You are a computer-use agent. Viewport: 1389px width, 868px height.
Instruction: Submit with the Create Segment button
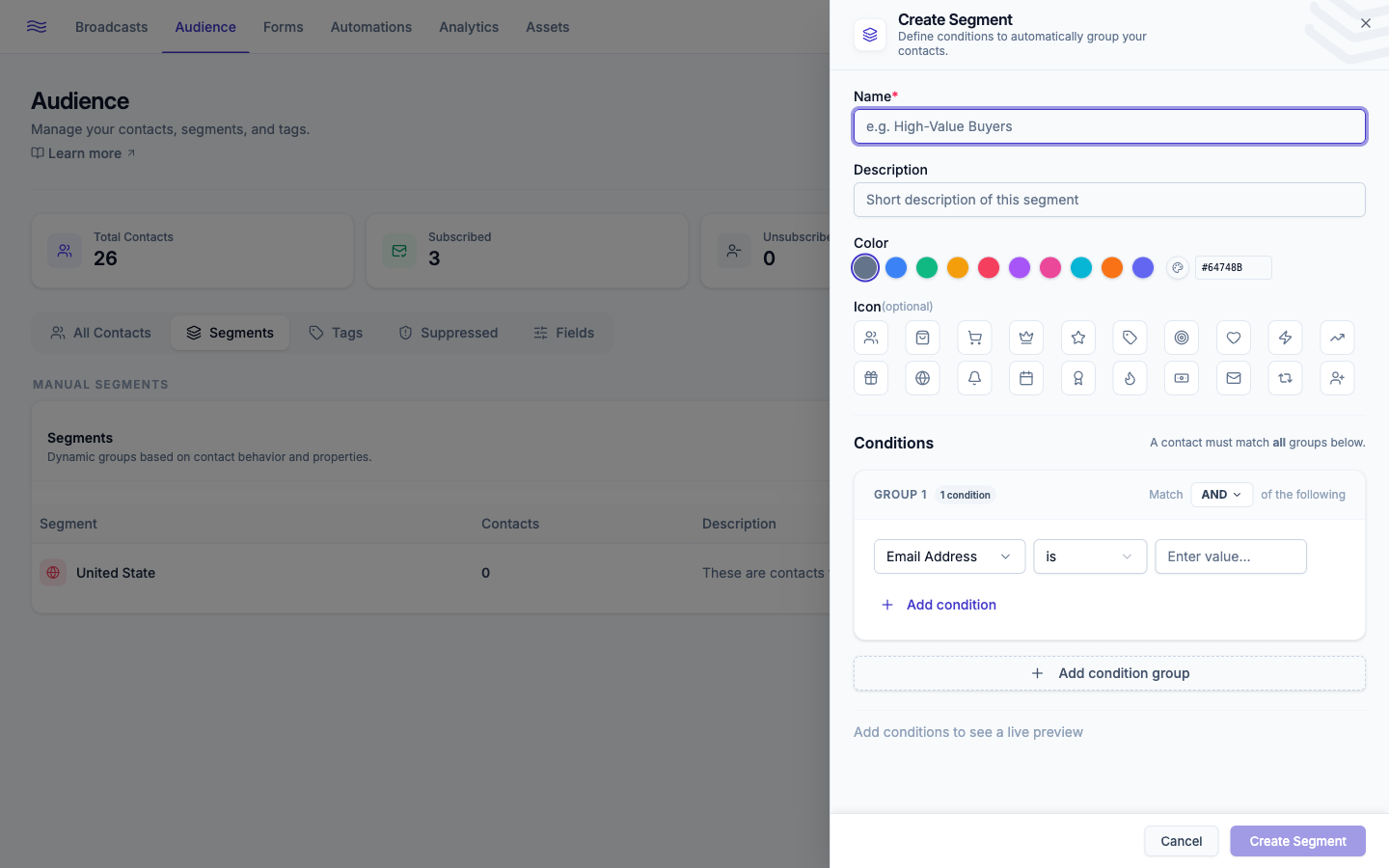[x=1297, y=841]
